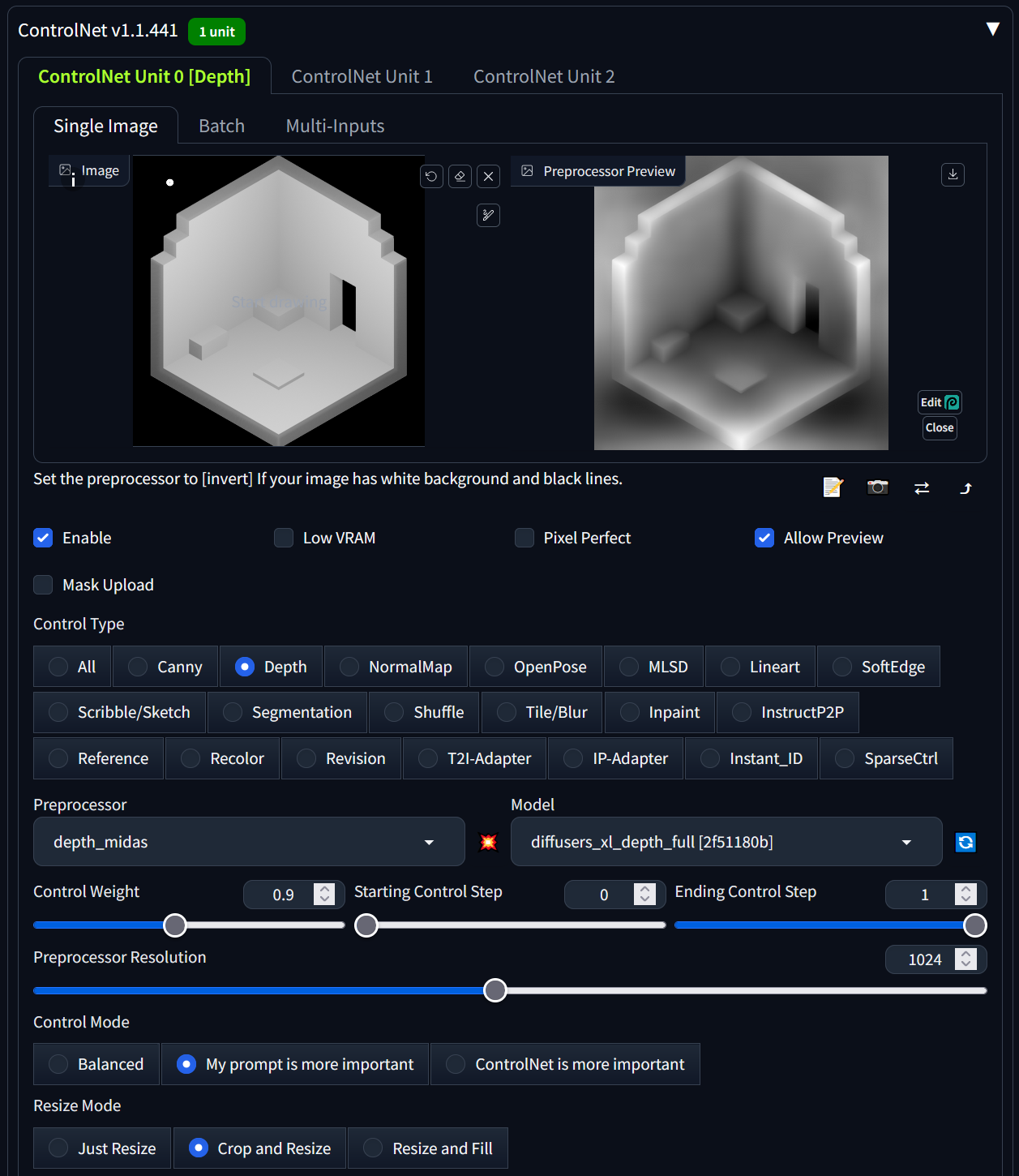
Task: Select the MLSD control type
Action: (x=653, y=667)
